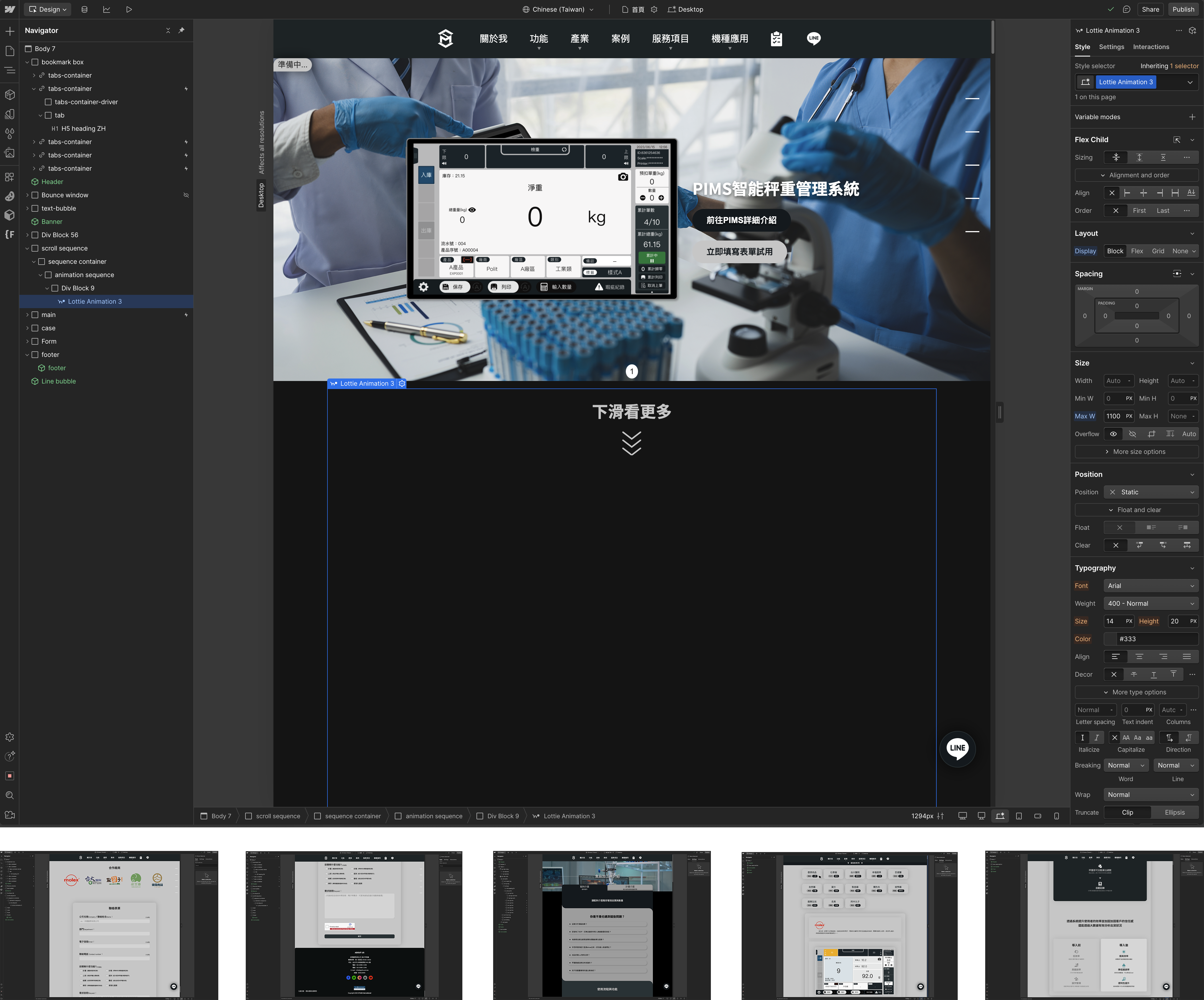Click the create component cube icon in Style panel

click(x=1193, y=30)
